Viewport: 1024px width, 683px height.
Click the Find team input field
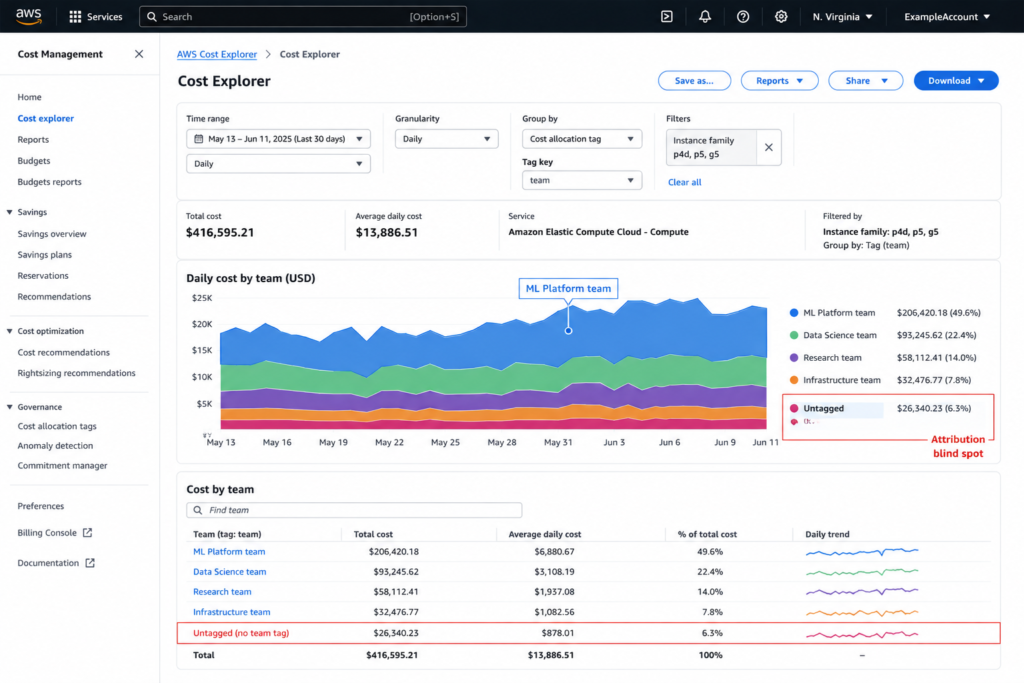point(354,510)
